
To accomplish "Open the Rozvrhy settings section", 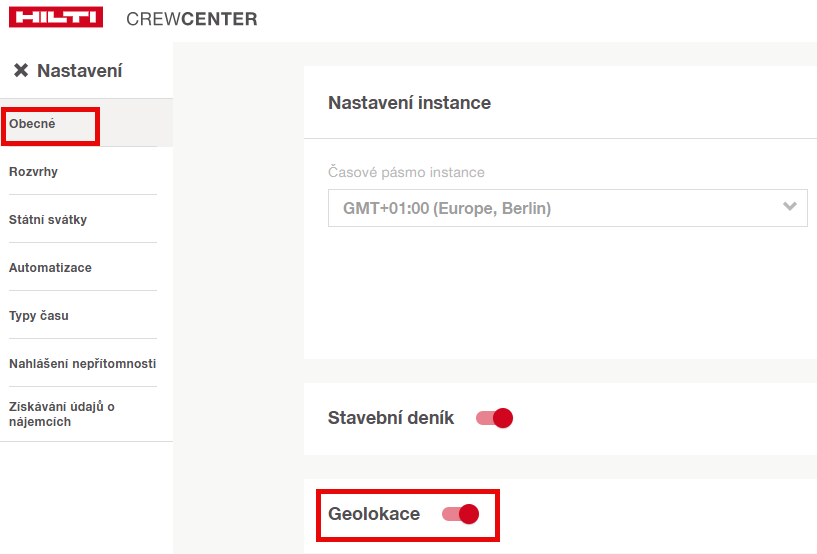I will click(33, 172).
